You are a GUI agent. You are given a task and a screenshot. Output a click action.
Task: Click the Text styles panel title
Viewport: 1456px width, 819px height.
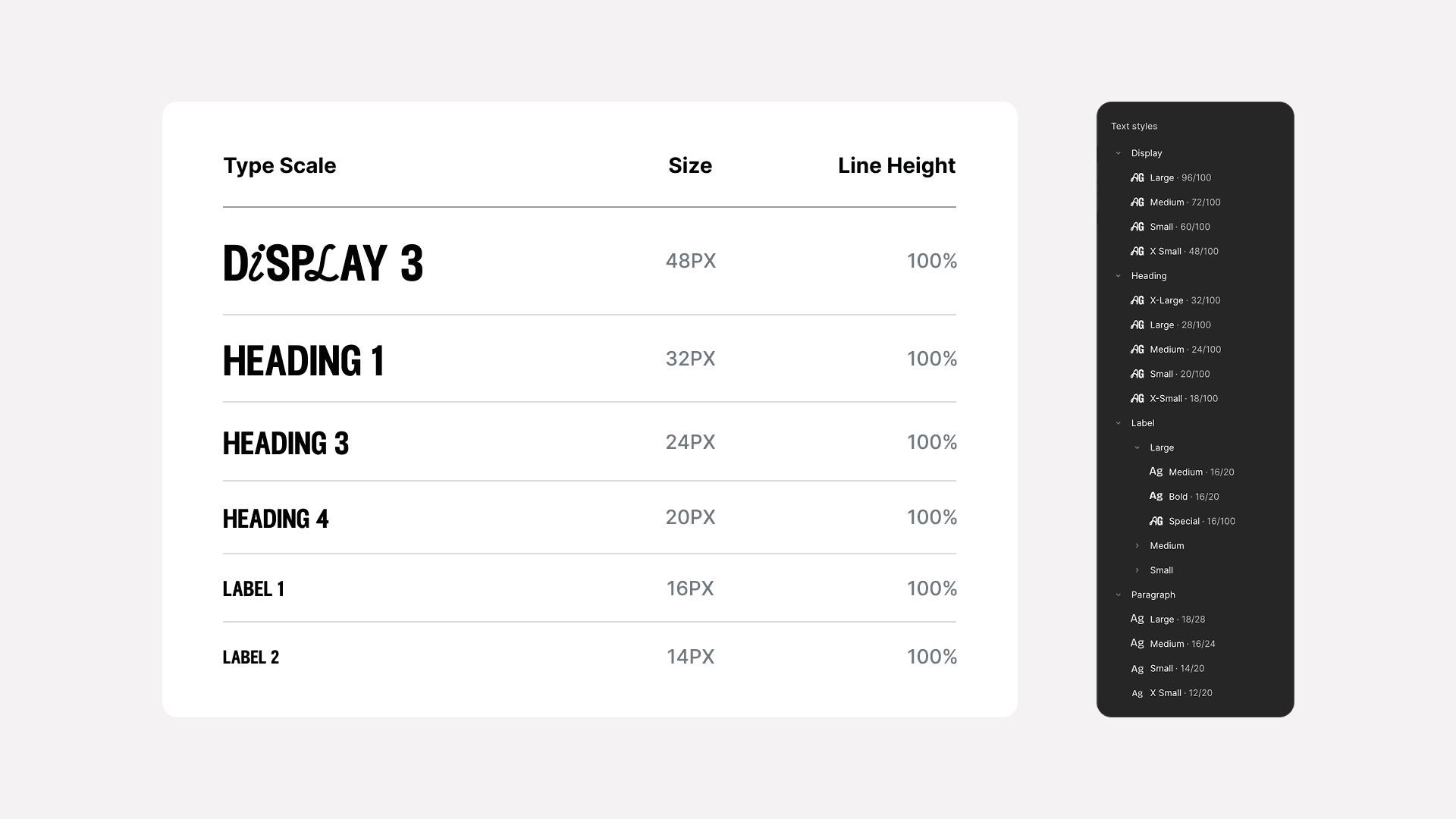pyautogui.click(x=1134, y=126)
